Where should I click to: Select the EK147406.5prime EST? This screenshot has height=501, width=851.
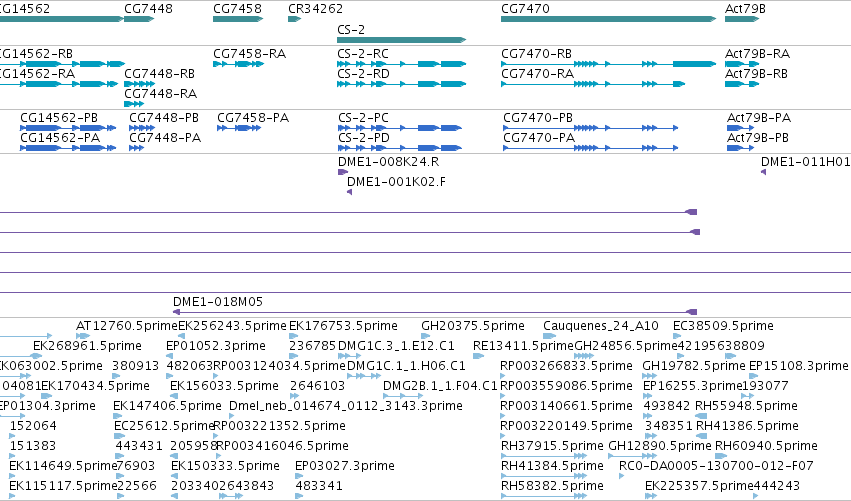tap(117, 416)
